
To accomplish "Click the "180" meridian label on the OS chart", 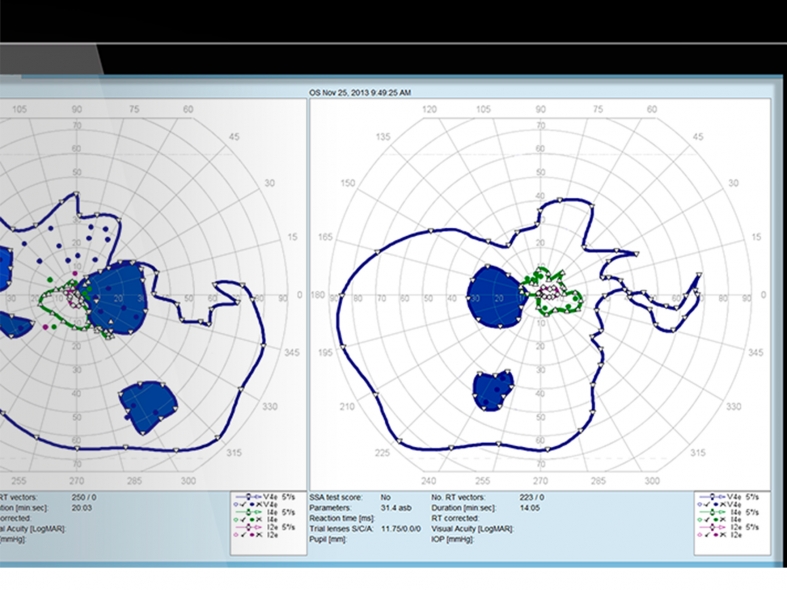I will 318,294.
